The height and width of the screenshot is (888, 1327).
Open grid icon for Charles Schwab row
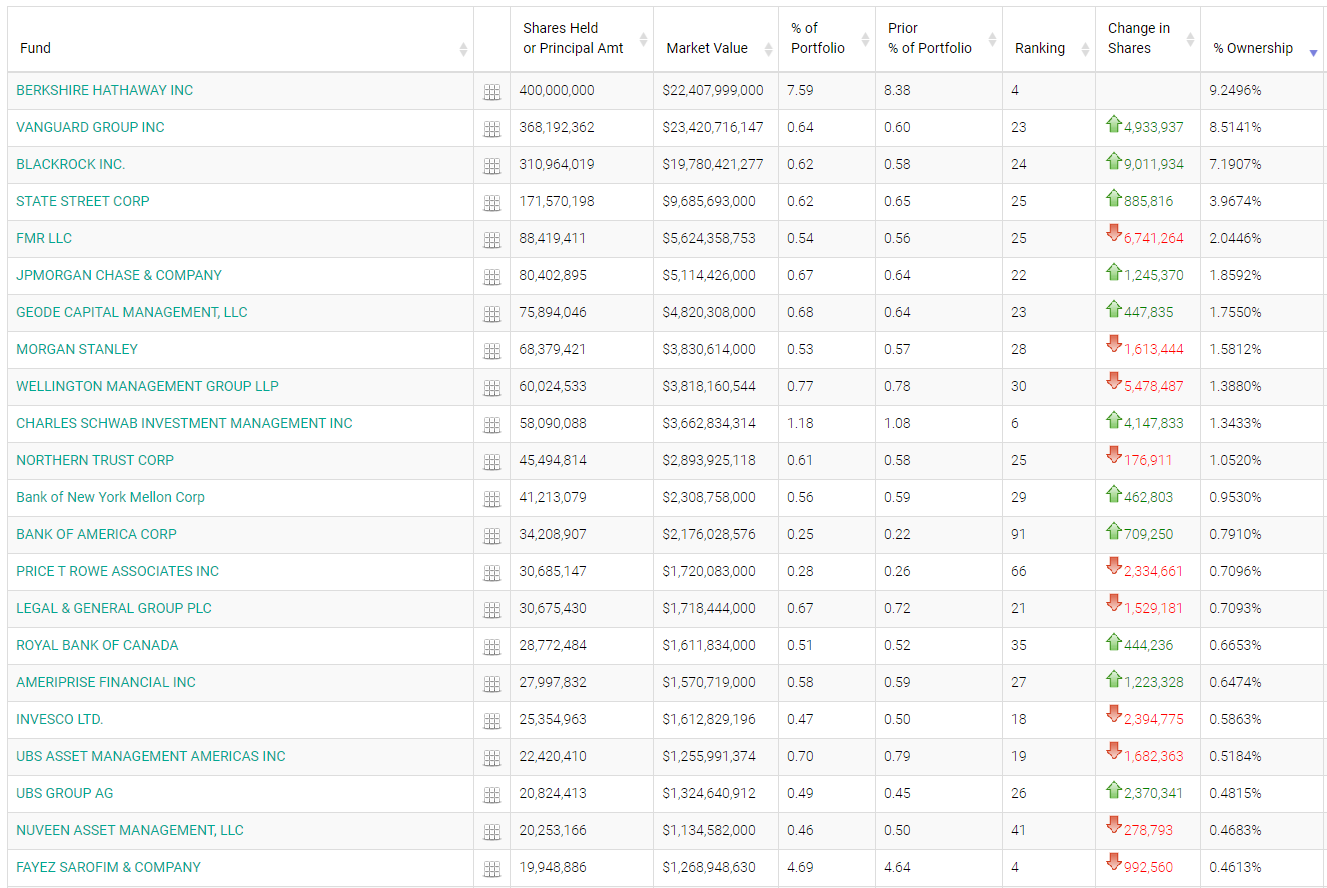pyautogui.click(x=492, y=425)
